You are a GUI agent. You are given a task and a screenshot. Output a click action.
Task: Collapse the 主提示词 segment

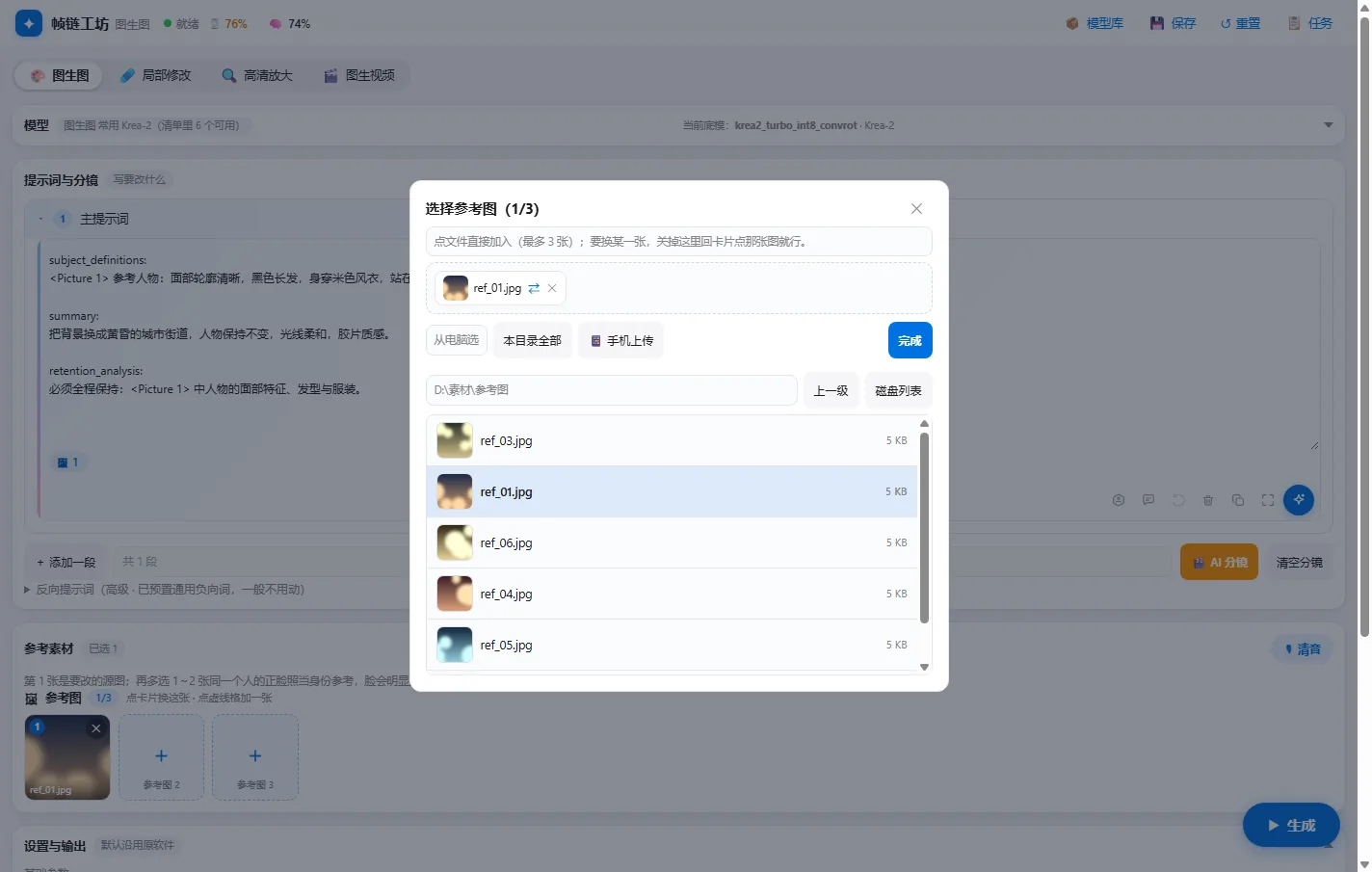pos(40,219)
